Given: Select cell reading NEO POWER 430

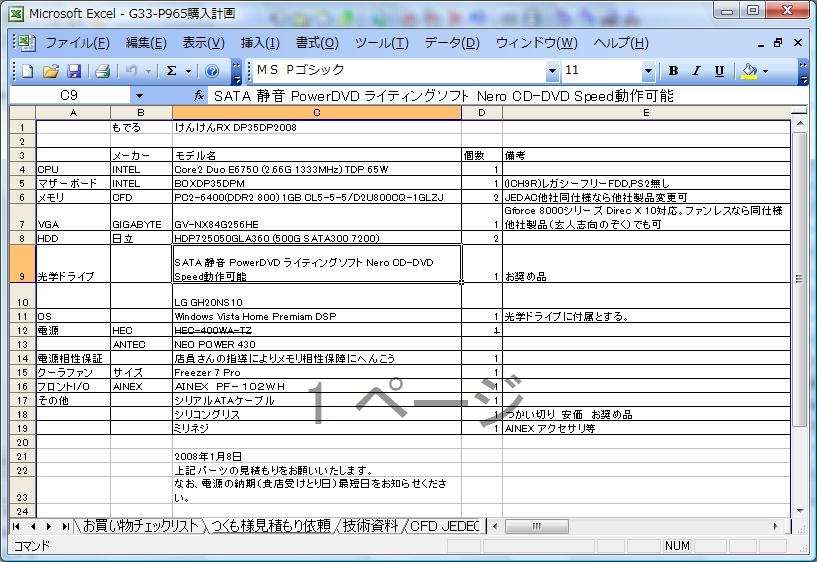Looking at the screenshot, I should tap(317, 344).
